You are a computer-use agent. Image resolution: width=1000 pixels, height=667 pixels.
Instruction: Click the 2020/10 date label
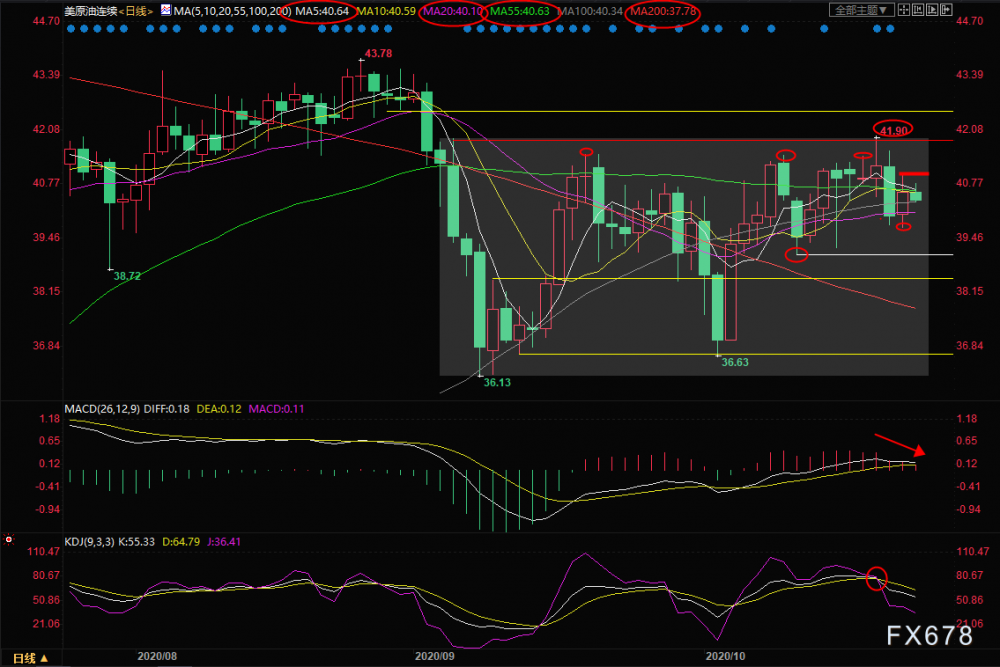click(x=725, y=656)
